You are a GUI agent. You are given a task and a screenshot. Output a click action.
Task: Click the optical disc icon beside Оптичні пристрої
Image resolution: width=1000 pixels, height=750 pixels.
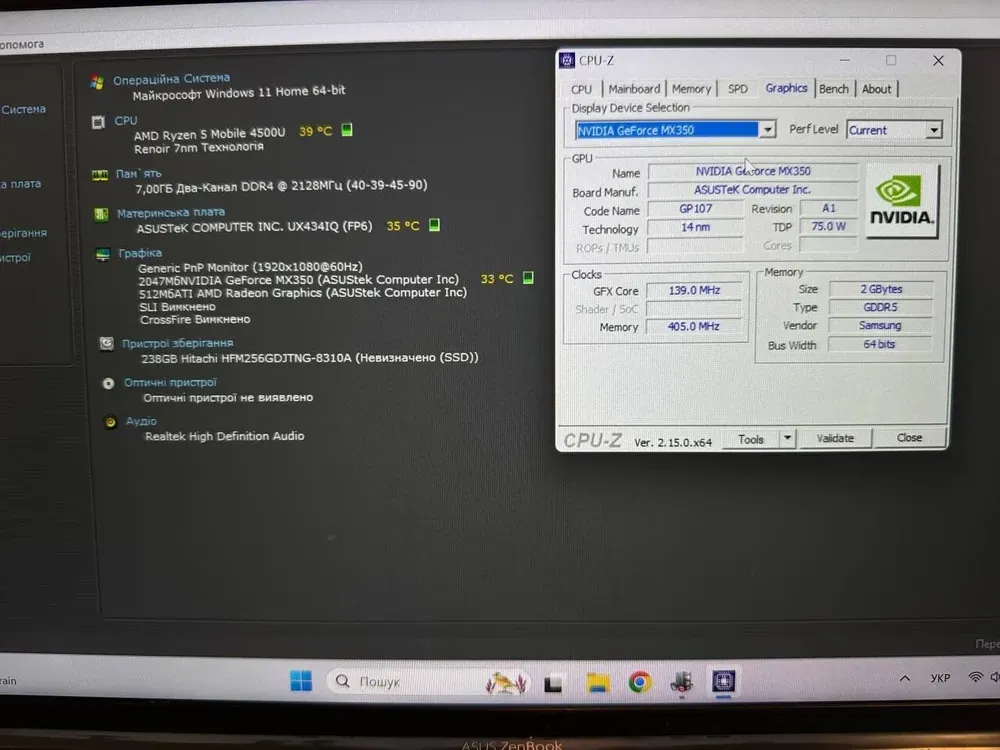click(108, 383)
